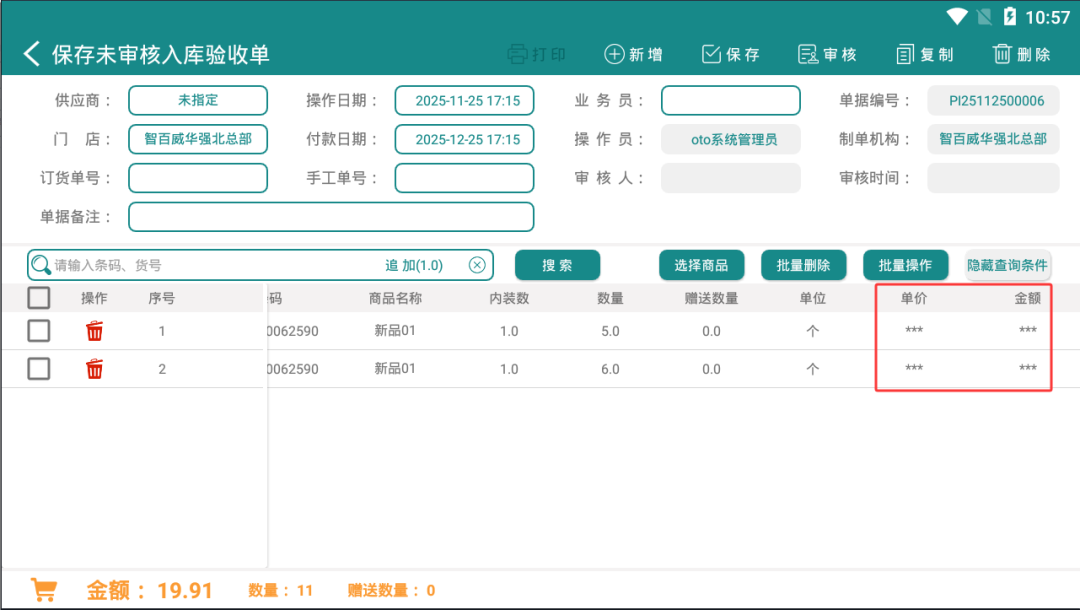This screenshot has width=1080, height=610.
Task: Click the 选择商品 button
Action: [x=701, y=265]
